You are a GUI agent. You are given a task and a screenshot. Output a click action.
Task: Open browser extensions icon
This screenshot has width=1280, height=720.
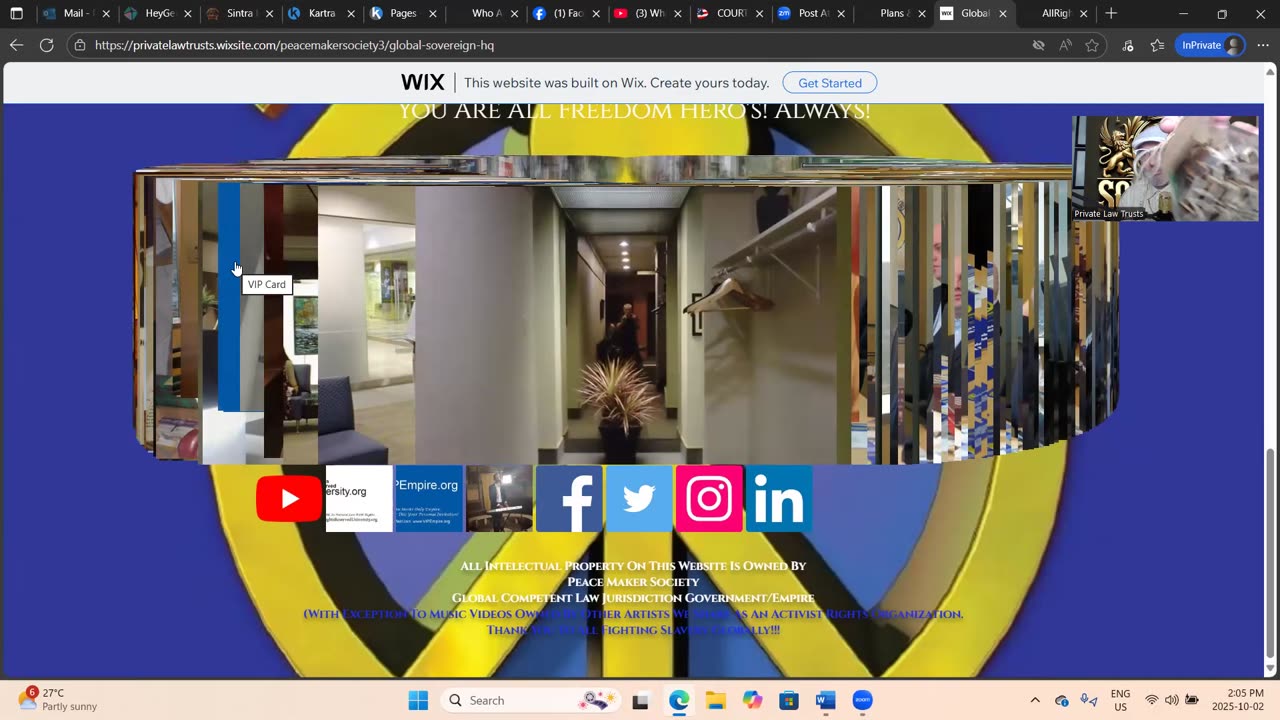pos(1128,45)
